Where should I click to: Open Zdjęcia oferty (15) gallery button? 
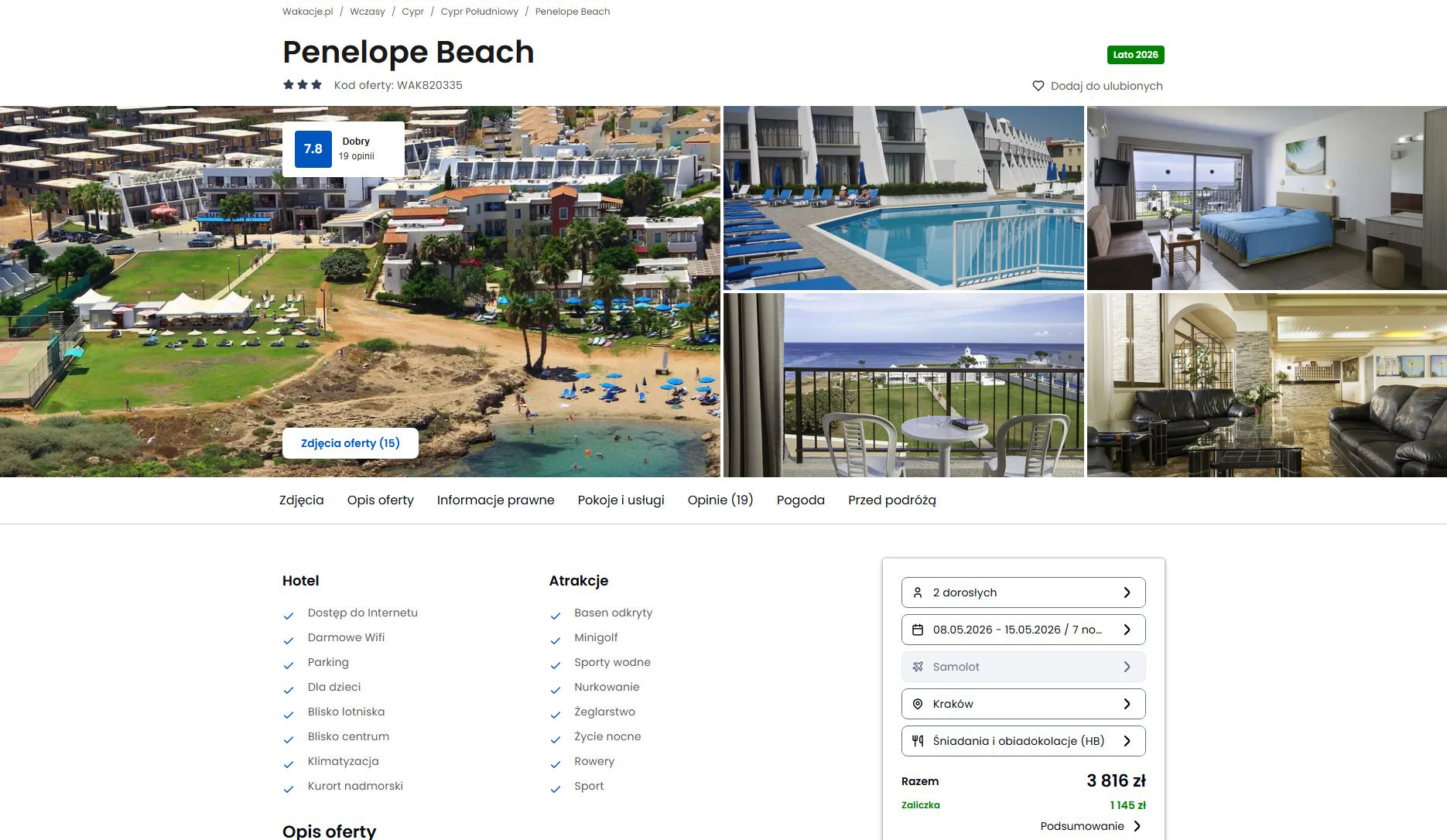pos(351,443)
